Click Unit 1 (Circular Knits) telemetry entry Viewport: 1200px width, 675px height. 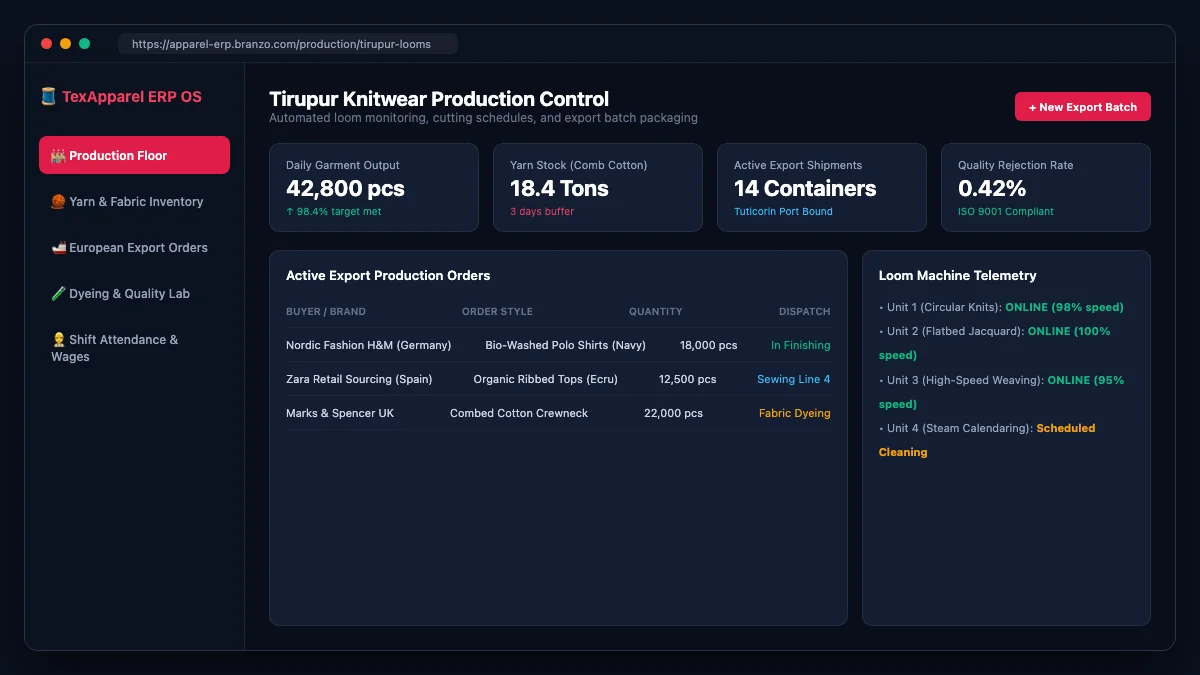(1001, 307)
